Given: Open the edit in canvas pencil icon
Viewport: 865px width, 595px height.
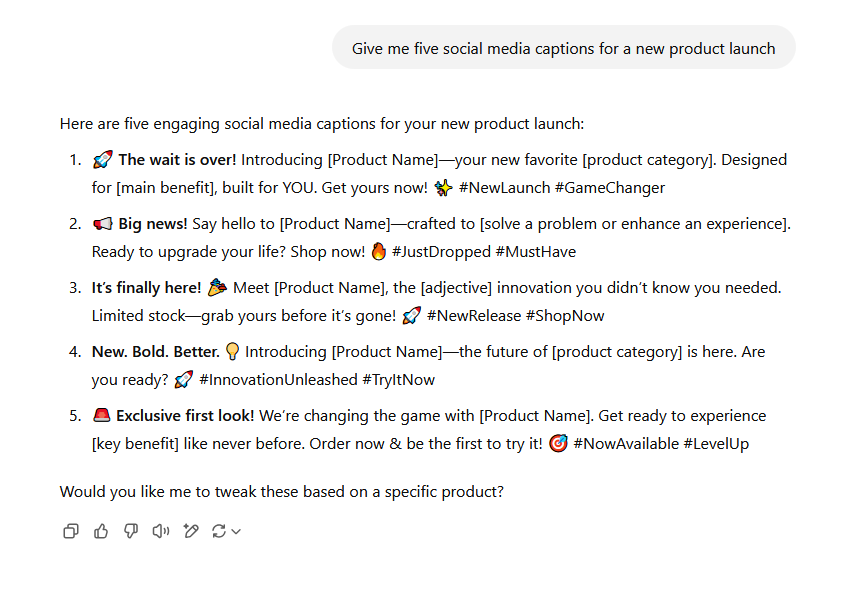Looking at the screenshot, I should 190,531.
